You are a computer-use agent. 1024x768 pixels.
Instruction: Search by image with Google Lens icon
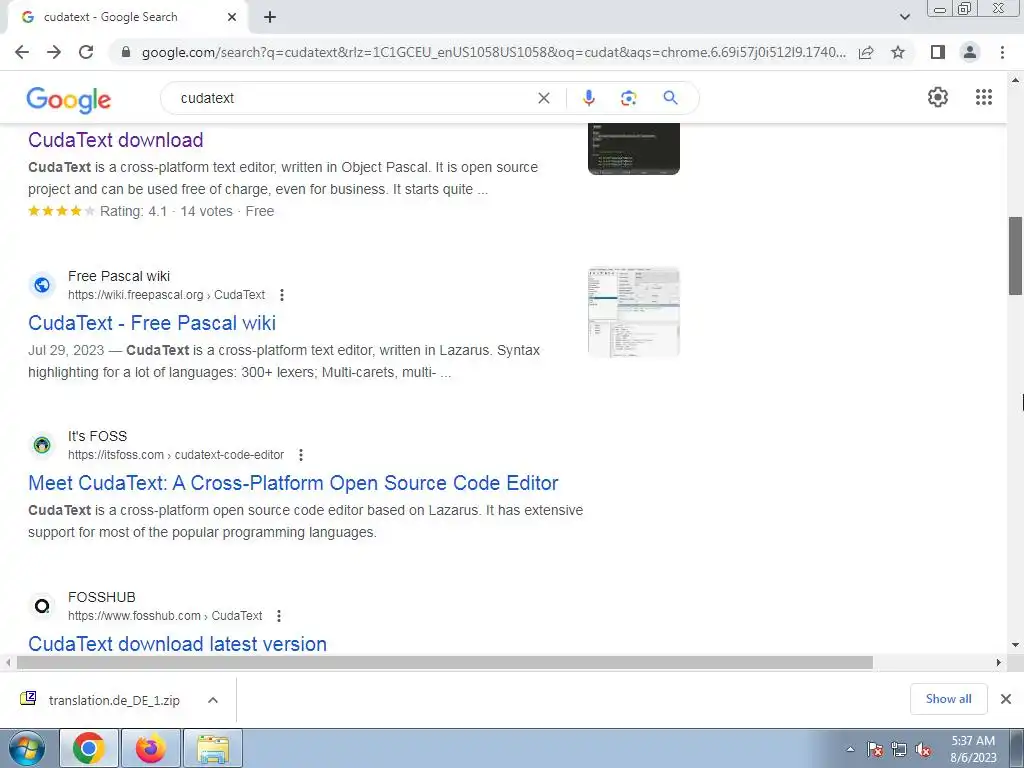point(628,98)
